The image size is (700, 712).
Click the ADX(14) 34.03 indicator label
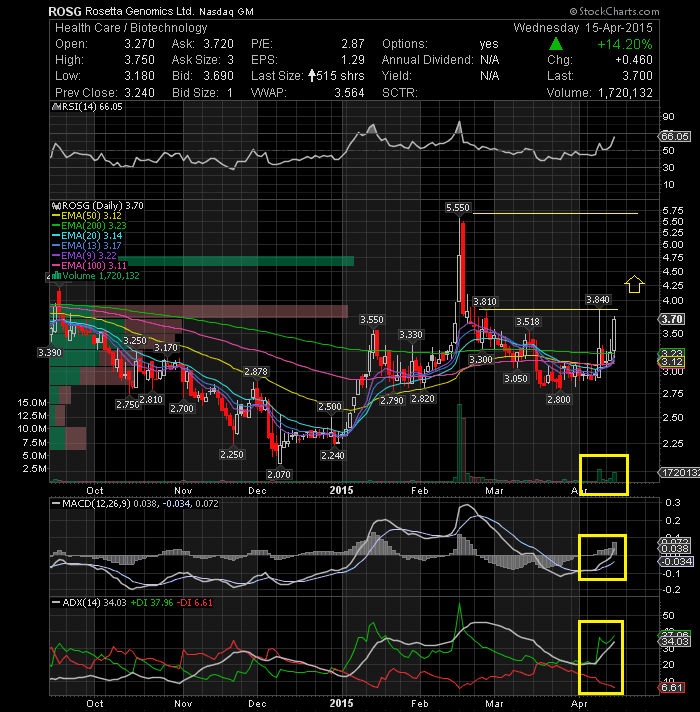(x=89, y=603)
